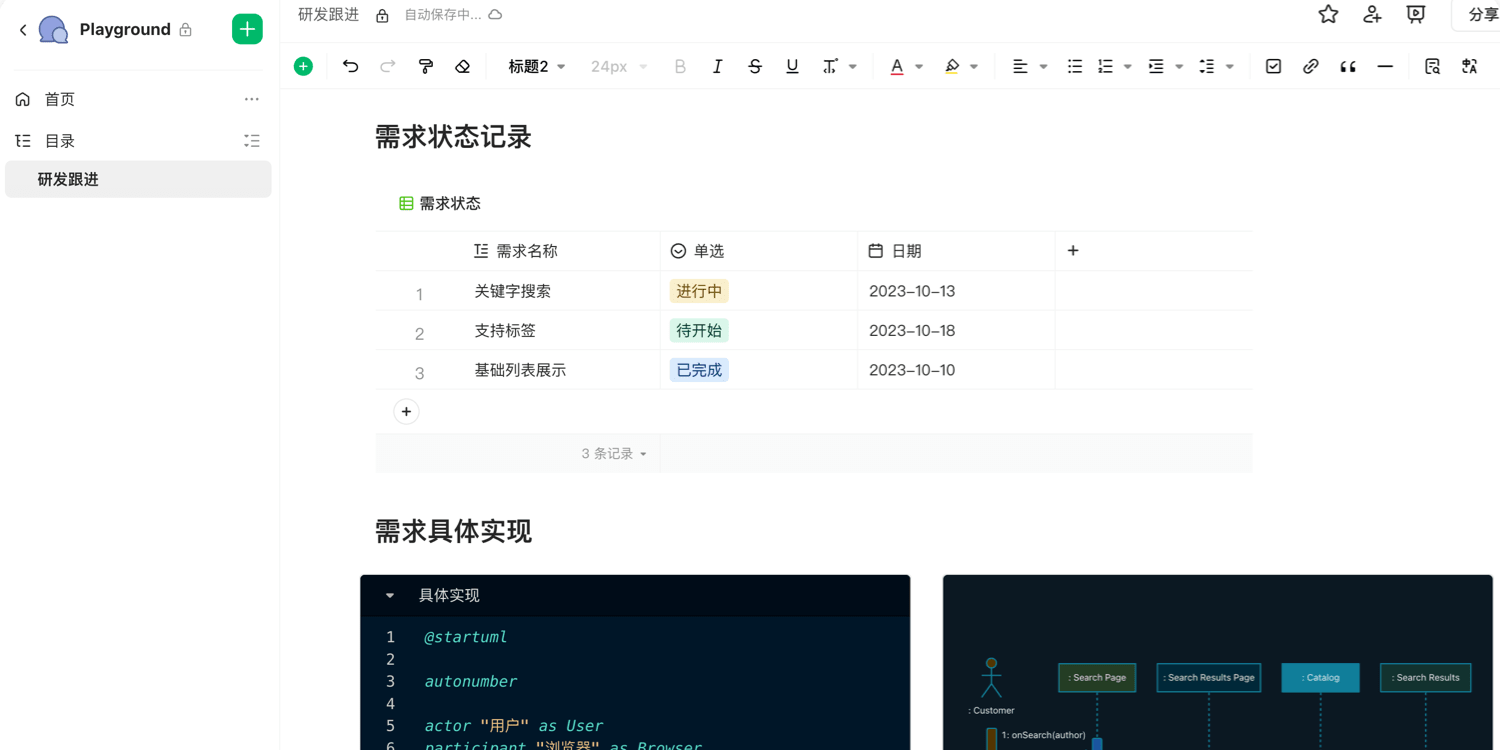The width and height of the screenshot is (1500, 750).
Task: Start presentation mode icon
Action: pos(1415,14)
